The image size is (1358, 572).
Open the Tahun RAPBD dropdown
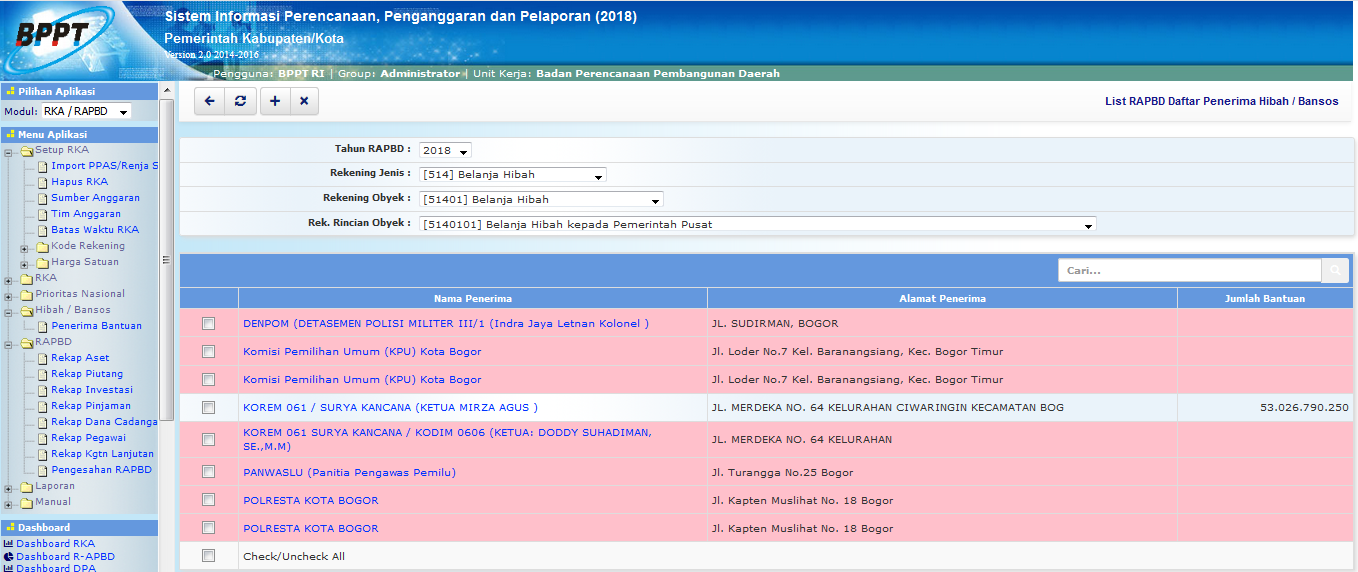tap(445, 151)
